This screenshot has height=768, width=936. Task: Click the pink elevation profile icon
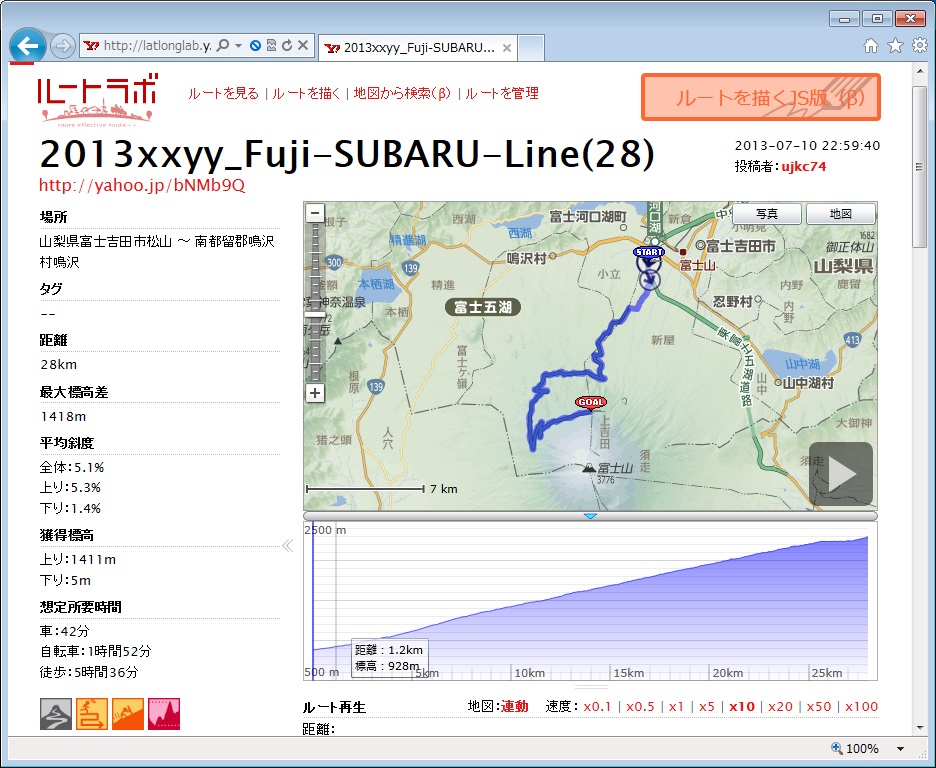coord(164,714)
